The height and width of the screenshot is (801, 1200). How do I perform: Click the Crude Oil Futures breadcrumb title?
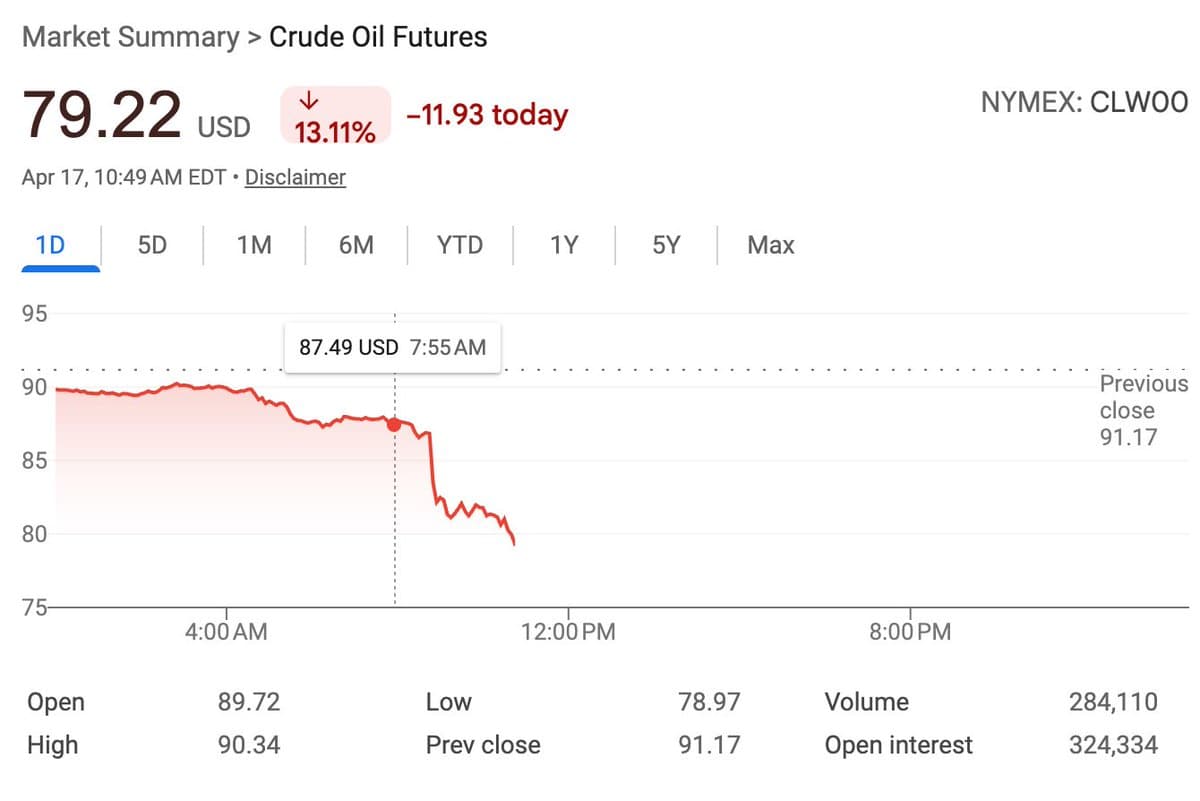(377, 37)
